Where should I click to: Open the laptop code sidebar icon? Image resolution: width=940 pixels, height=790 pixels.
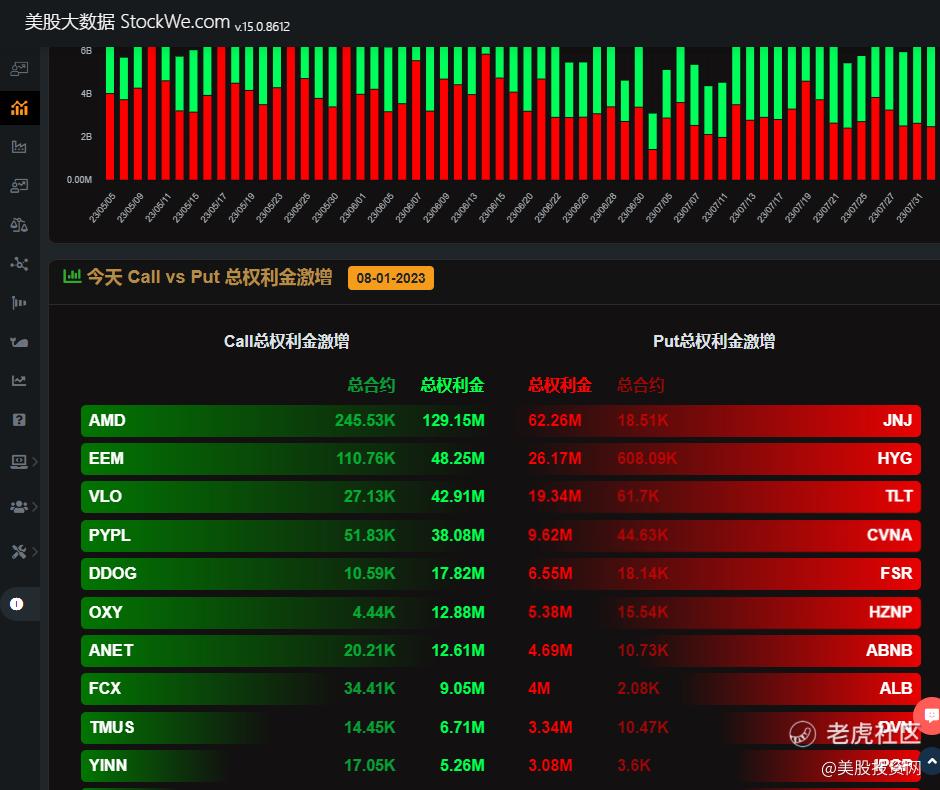(19, 462)
